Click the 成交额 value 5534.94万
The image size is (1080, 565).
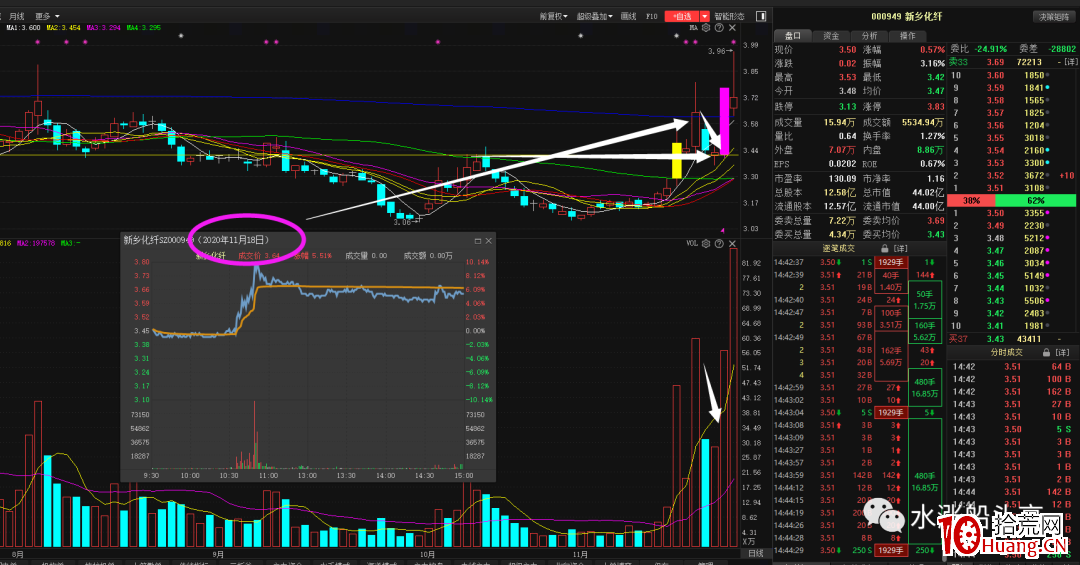coord(923,122)
